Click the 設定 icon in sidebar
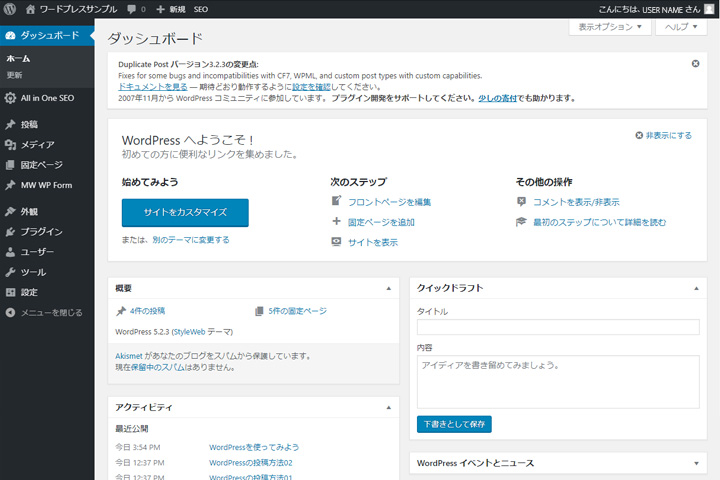Image resolution: width=720 pixels, height=480 pixels. pos(10,292)
